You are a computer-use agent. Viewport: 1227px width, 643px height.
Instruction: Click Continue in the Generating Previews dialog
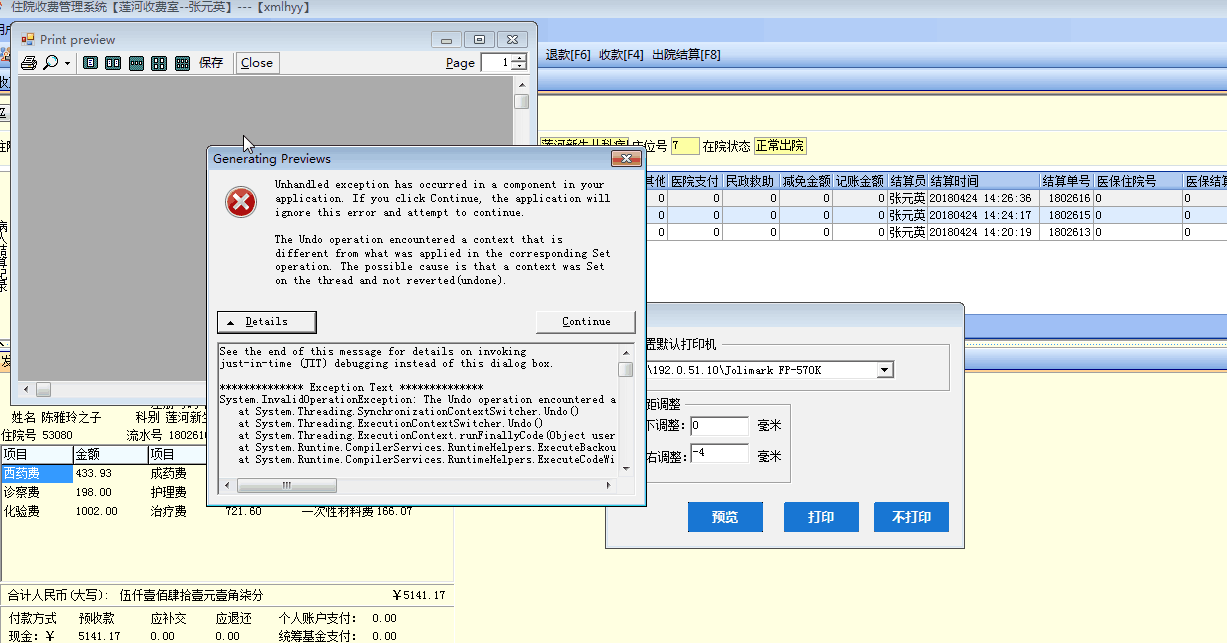586,322
